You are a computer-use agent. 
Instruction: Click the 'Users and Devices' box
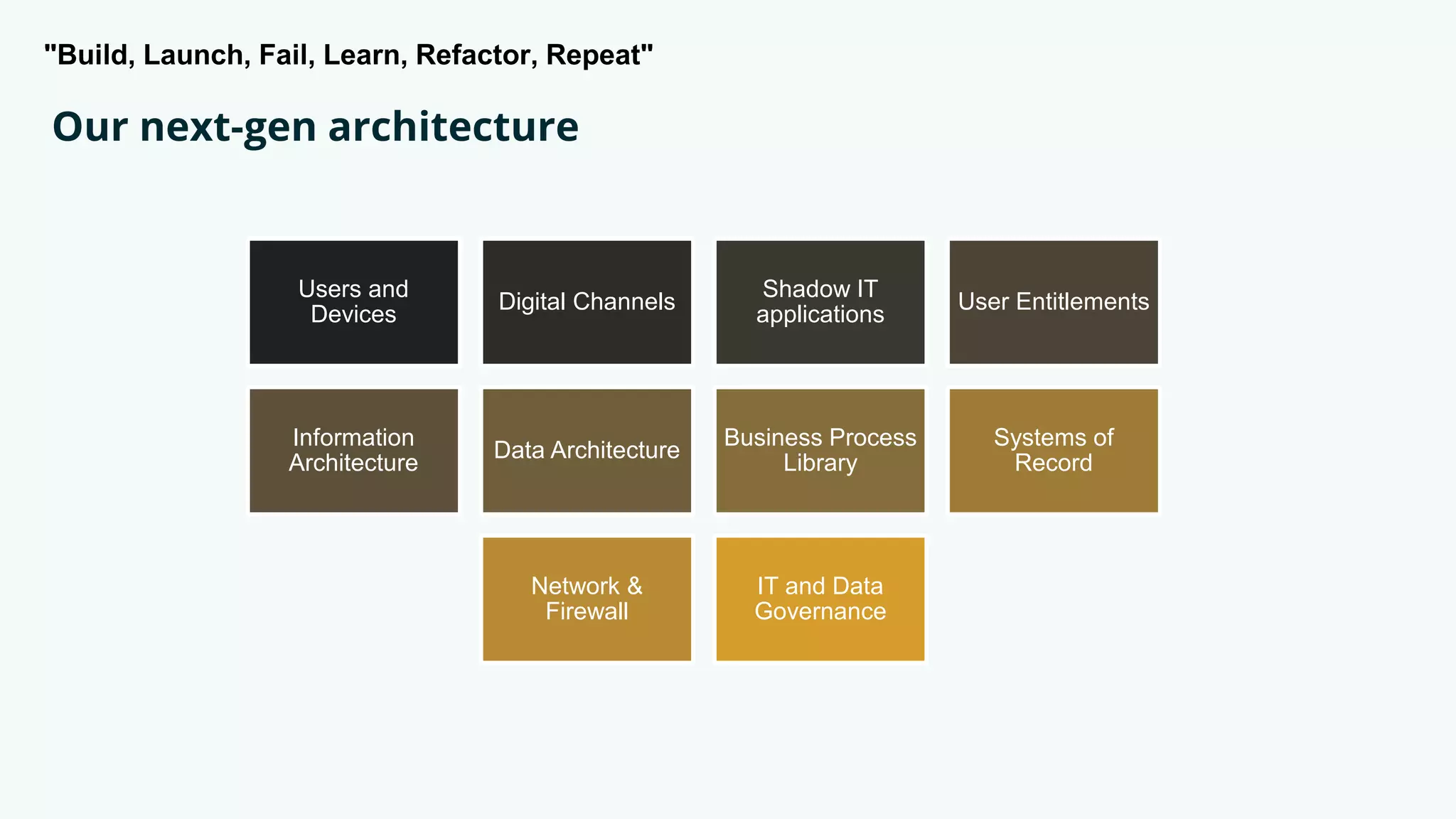353,302
